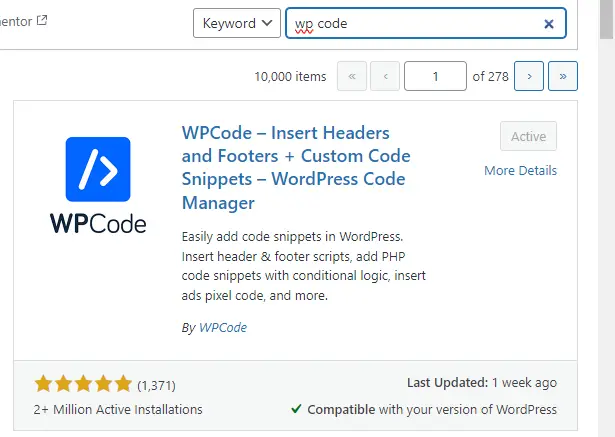Click the WPCode plugin logo thumbnail

(x=98, y=185)
